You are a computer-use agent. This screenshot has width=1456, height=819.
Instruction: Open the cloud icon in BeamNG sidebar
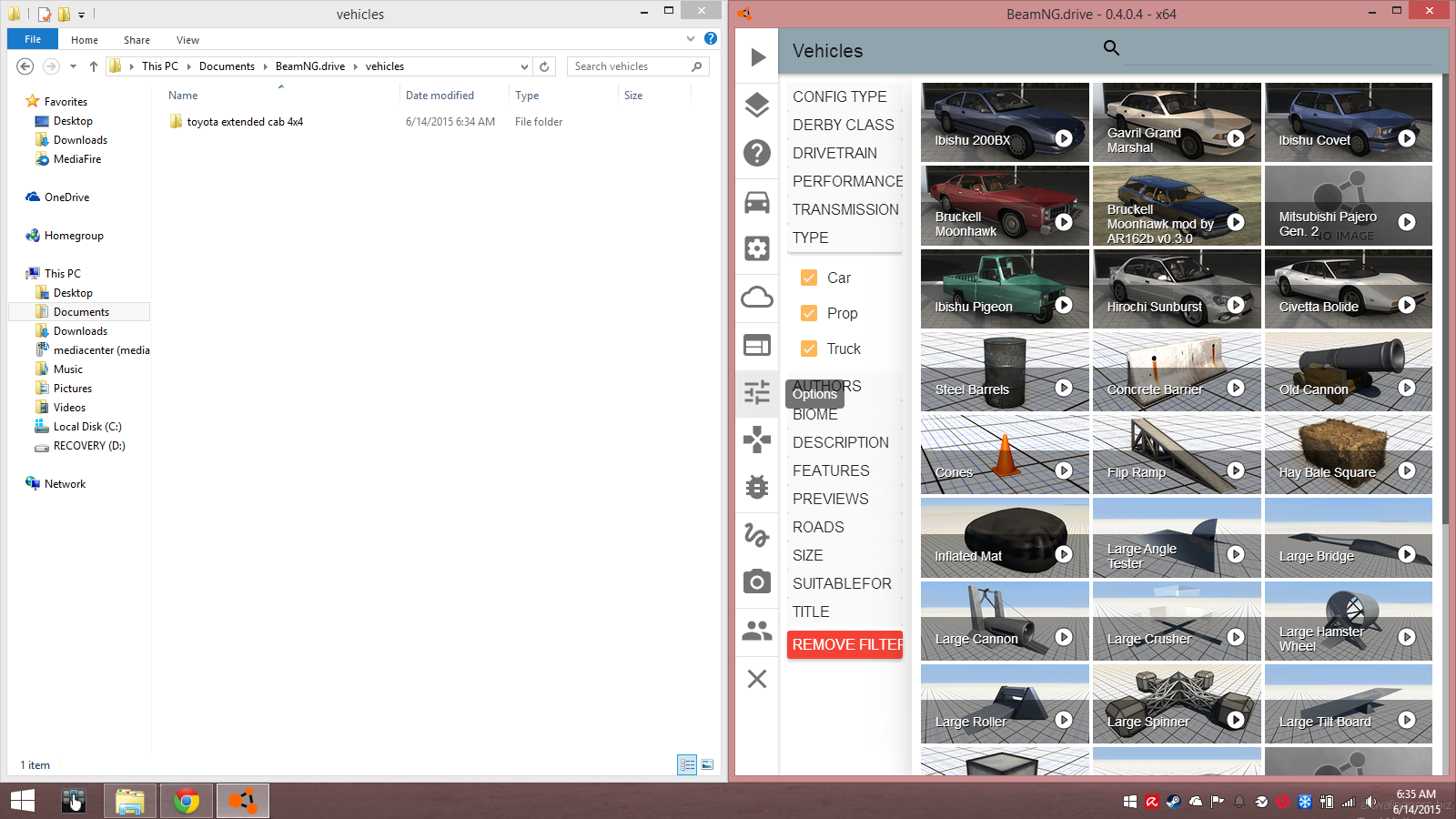757,298
